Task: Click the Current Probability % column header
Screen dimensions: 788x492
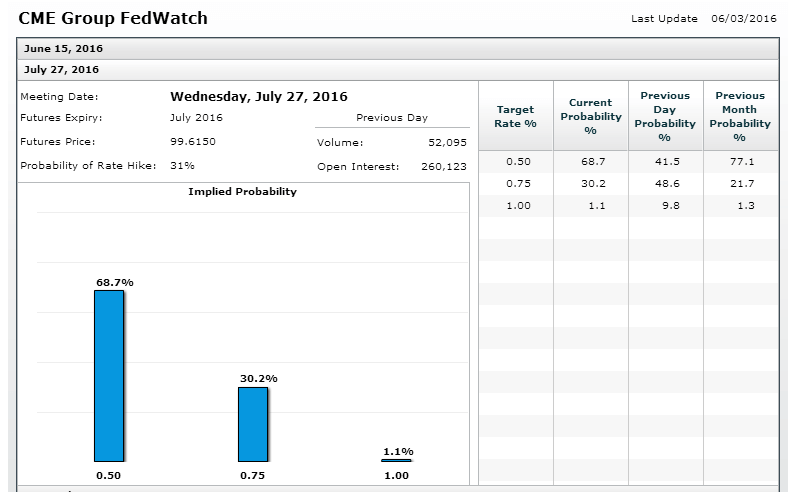Action: tap(590, 117)
